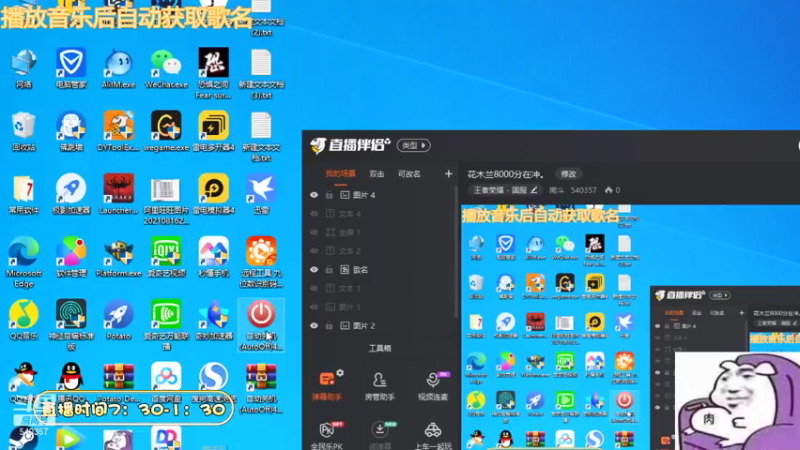Screen dimensions: 800x450
Task: Click the live preview desktop thumbnail
Action: coord(631,327)
